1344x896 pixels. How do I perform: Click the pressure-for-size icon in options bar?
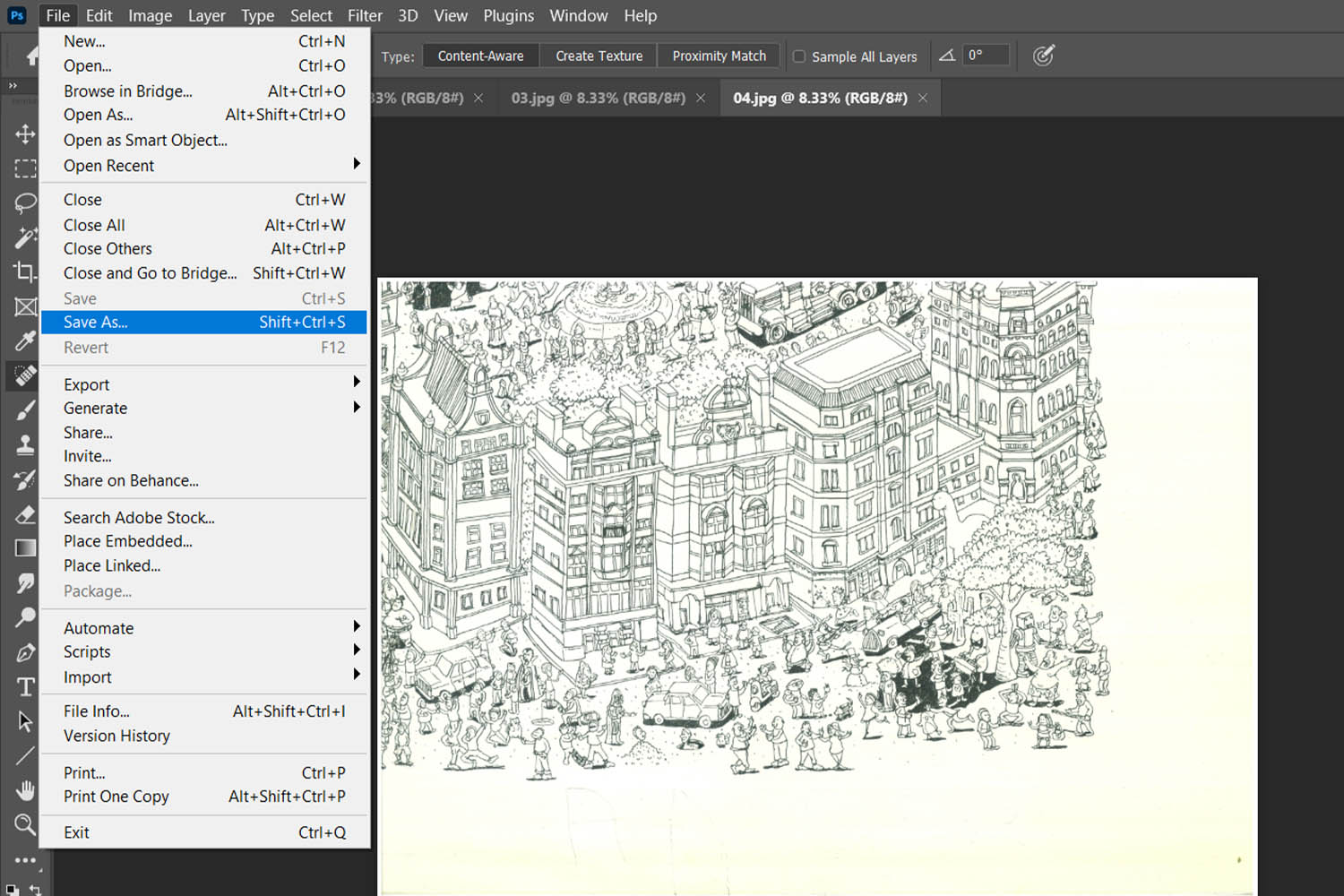1043,56
